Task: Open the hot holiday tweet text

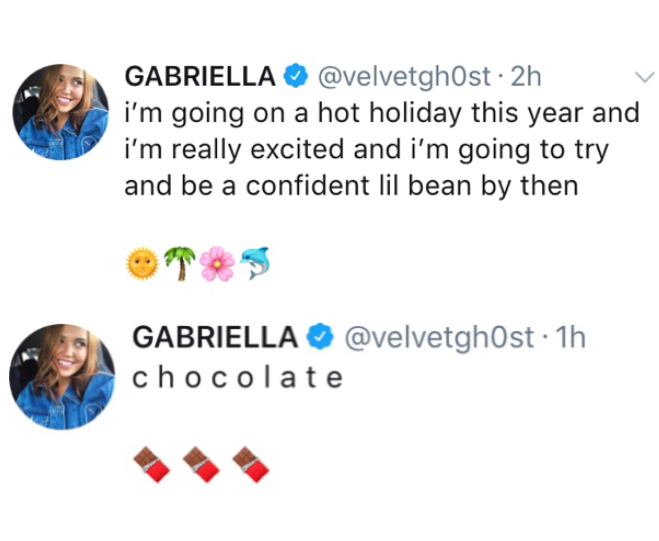Action: [380, 149]
